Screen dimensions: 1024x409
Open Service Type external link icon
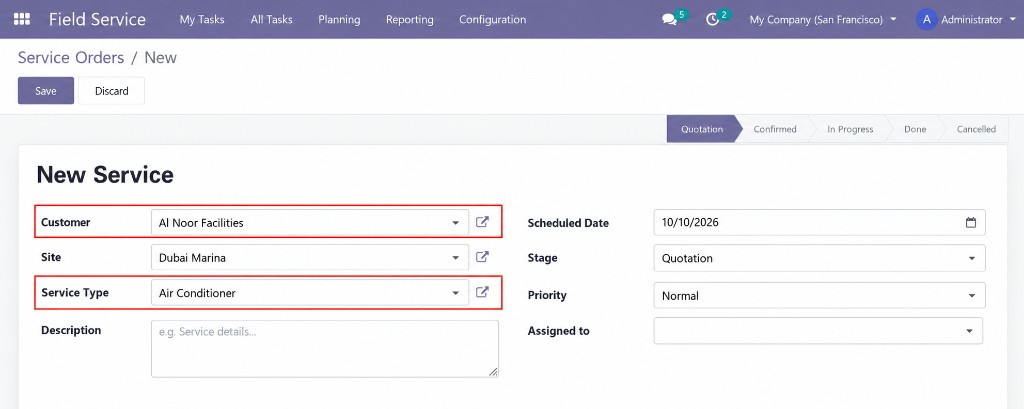tap(482, 292)
